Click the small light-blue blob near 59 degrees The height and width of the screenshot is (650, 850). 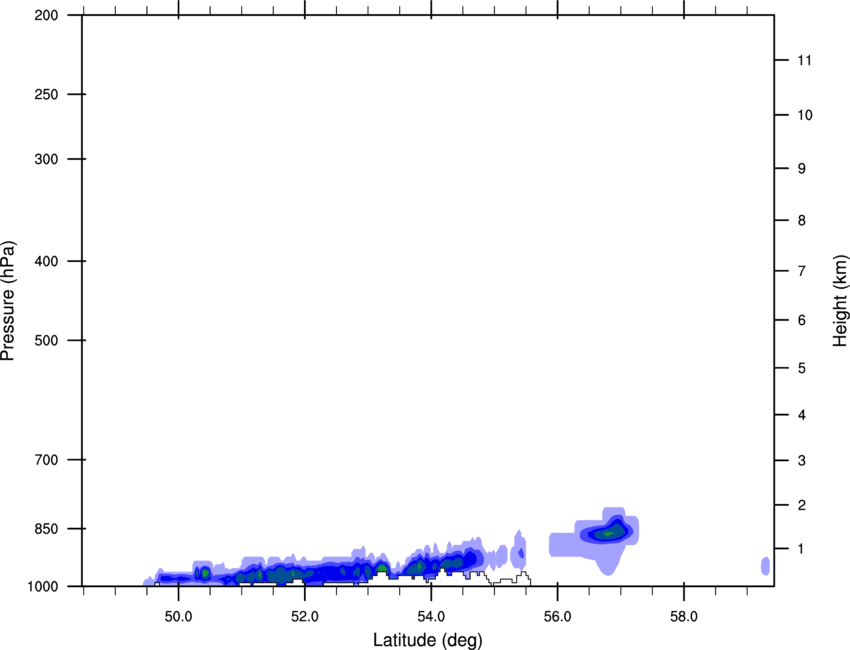[x=765, y=566]
